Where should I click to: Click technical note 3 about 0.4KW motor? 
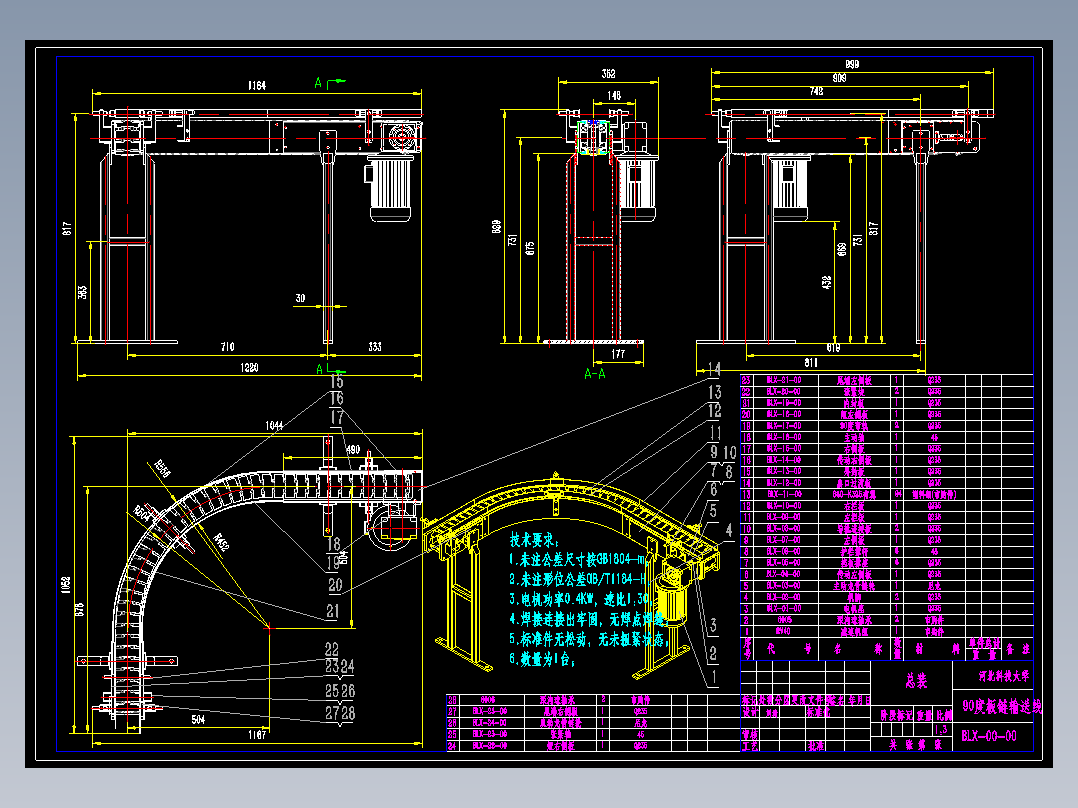(x=580, y=599)
